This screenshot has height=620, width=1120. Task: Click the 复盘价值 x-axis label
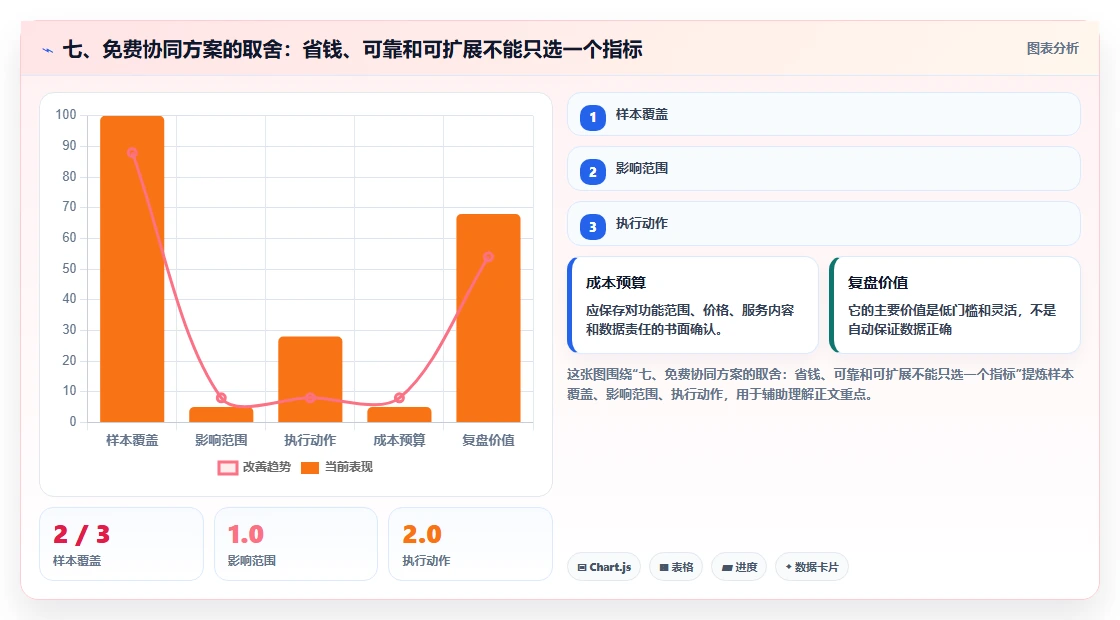(x=489, y=441)
